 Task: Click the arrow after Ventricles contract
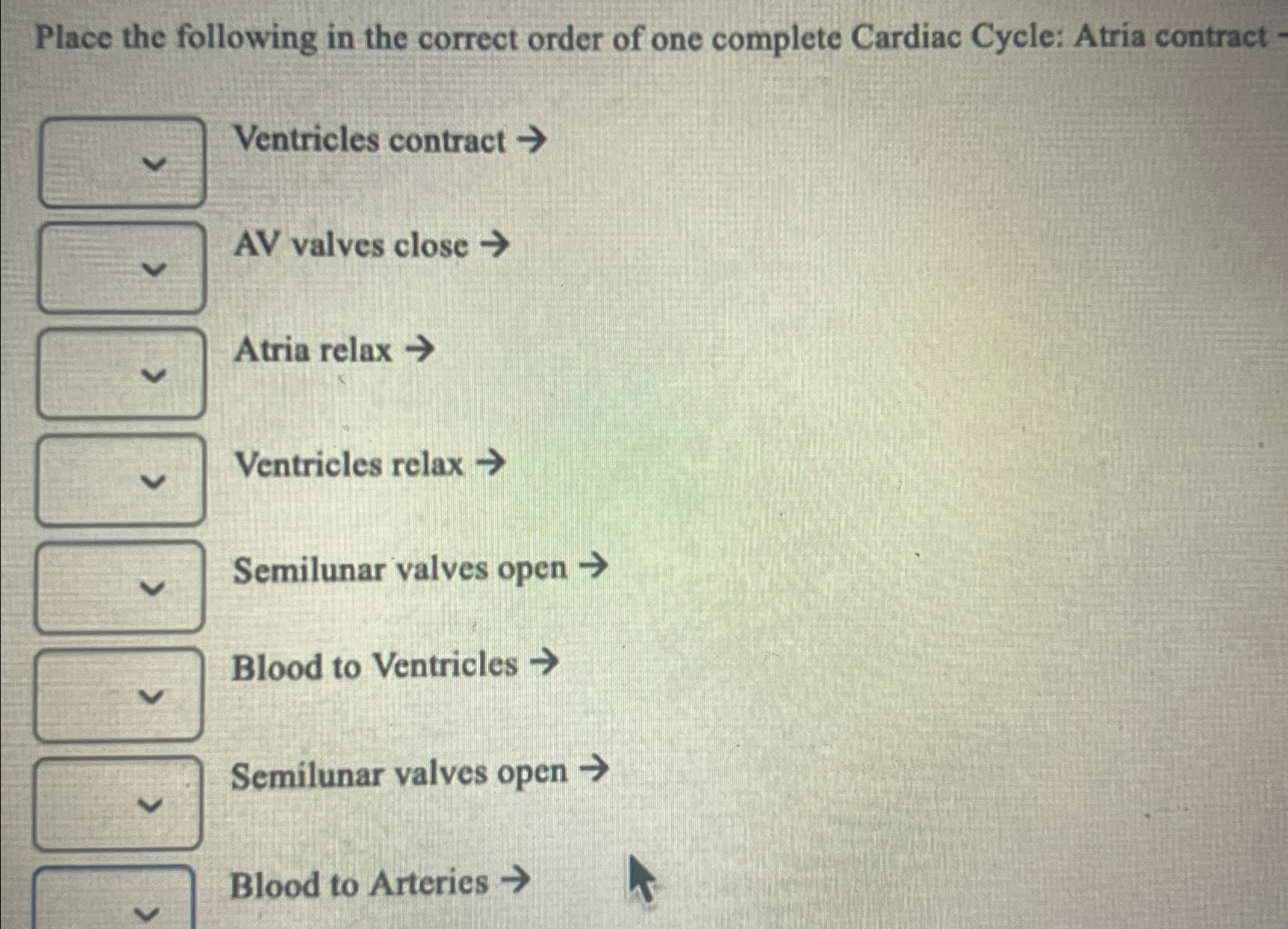pos(531,139)
